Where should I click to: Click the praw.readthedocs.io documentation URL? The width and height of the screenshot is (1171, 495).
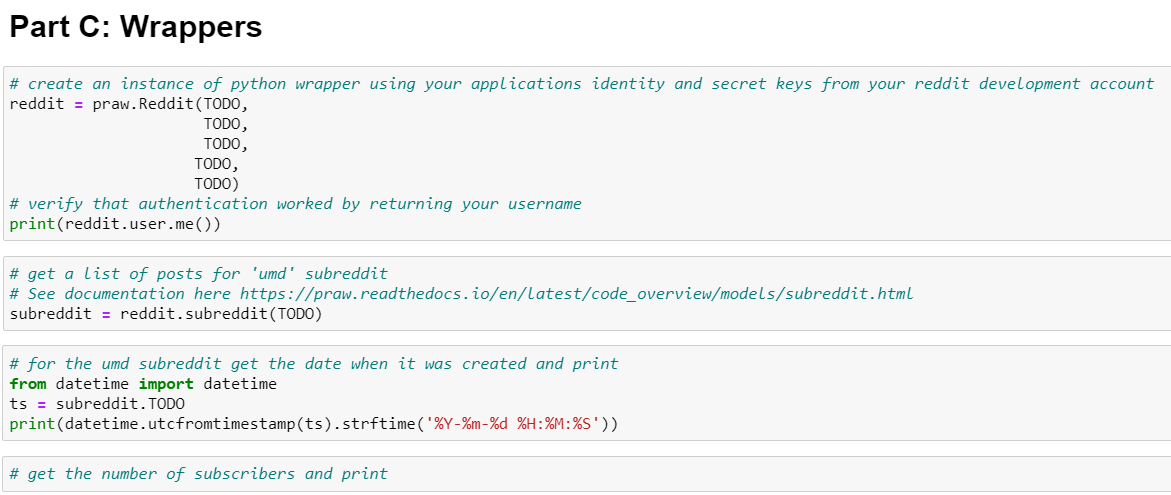pos(577,294)
